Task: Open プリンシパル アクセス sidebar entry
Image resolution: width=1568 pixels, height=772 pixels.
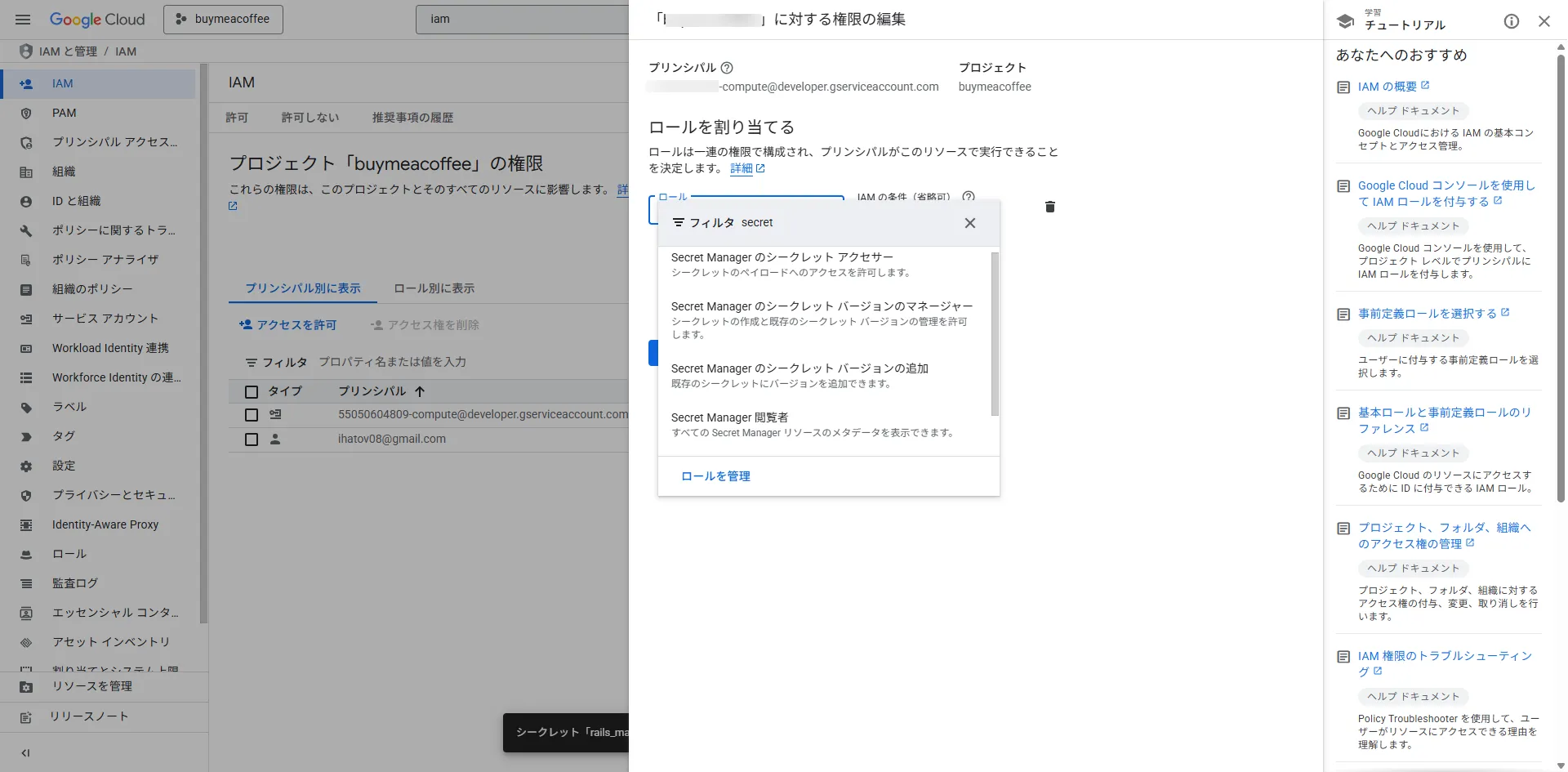Action: point(98,142)
